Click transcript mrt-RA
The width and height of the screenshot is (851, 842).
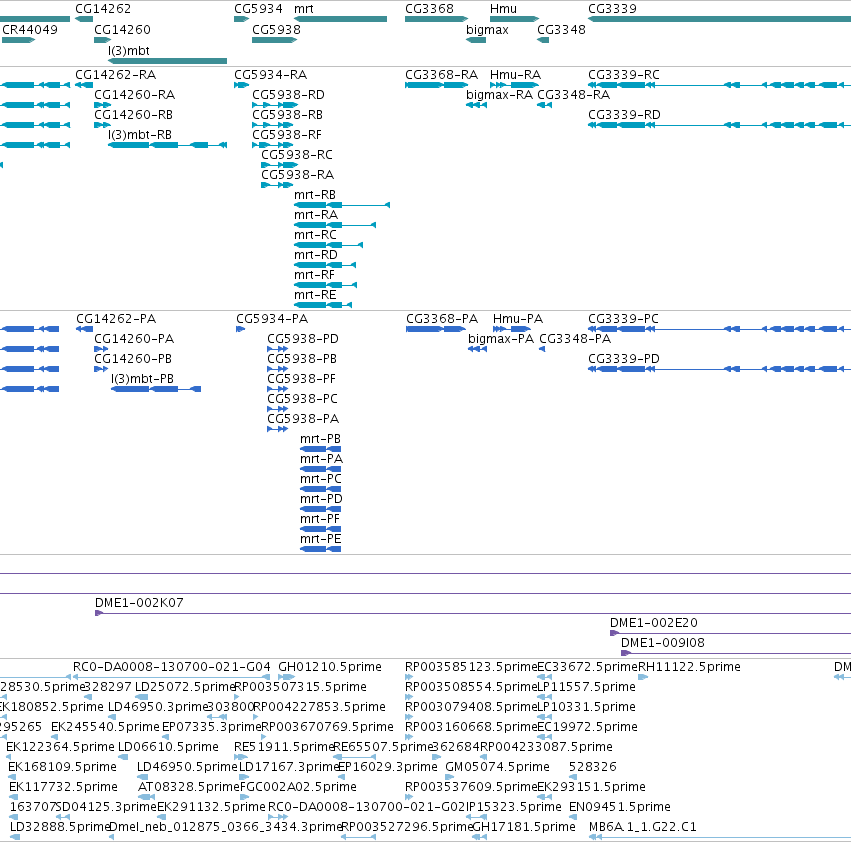335,225
